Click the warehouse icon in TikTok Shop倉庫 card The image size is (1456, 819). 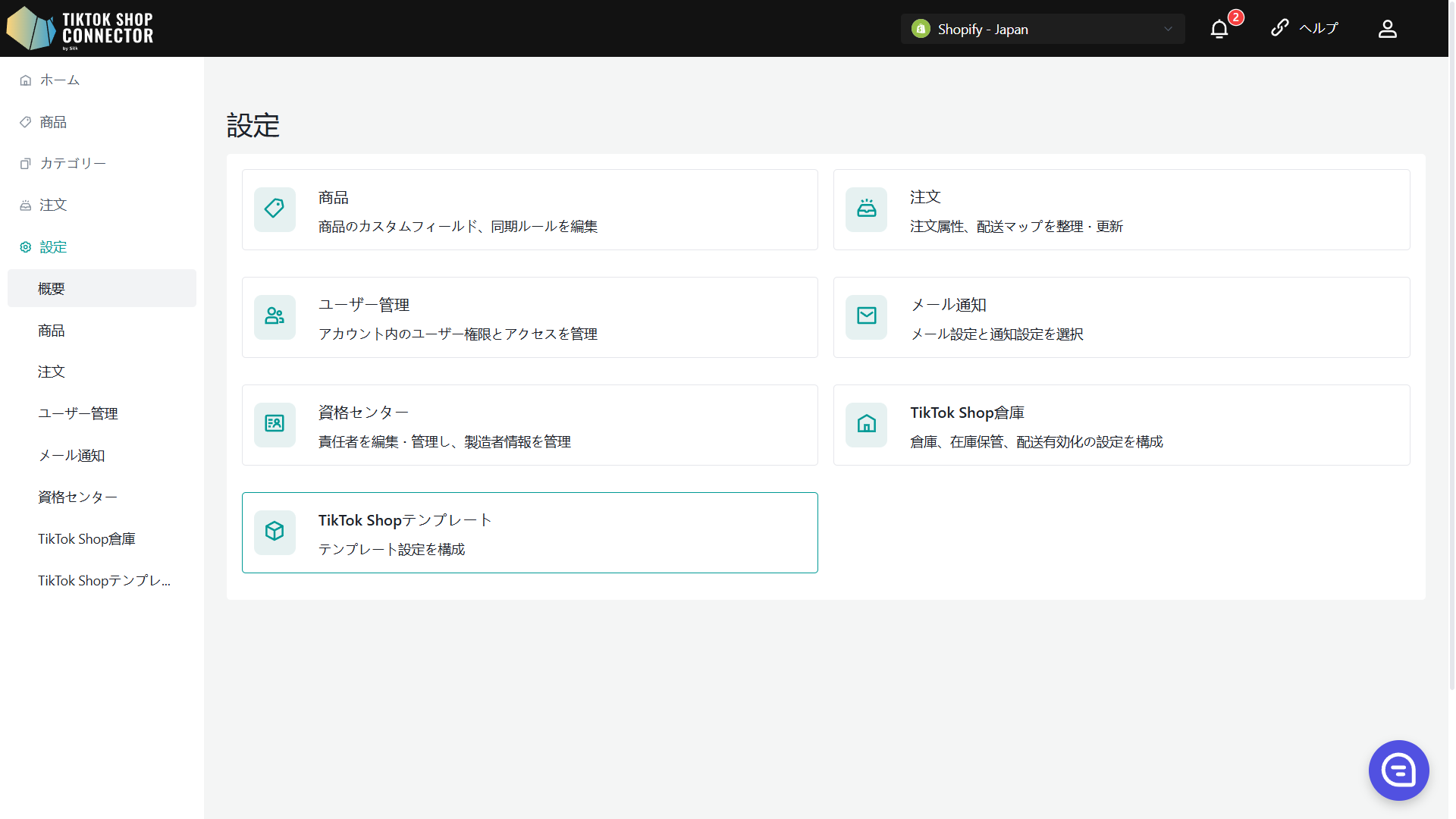tap(866, 425)
